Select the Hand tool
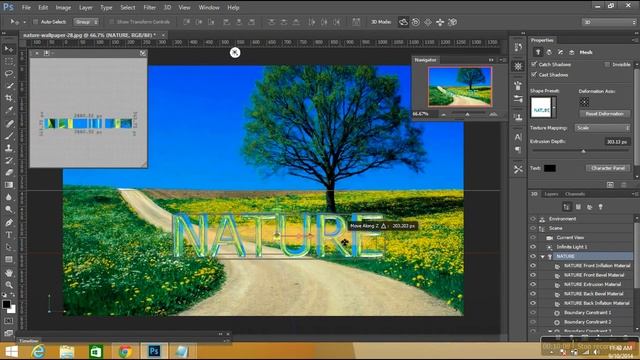Image resolution: width=640 pixels, height=360 pixels. 9,273
